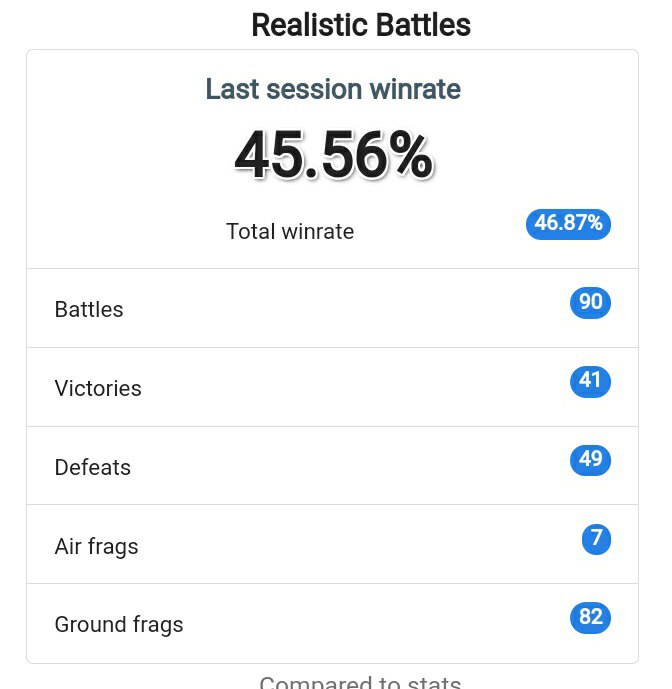Screen dimensions: 672x689
Task: Click the Defeats badge showing 49
Action: pos(590,460)
